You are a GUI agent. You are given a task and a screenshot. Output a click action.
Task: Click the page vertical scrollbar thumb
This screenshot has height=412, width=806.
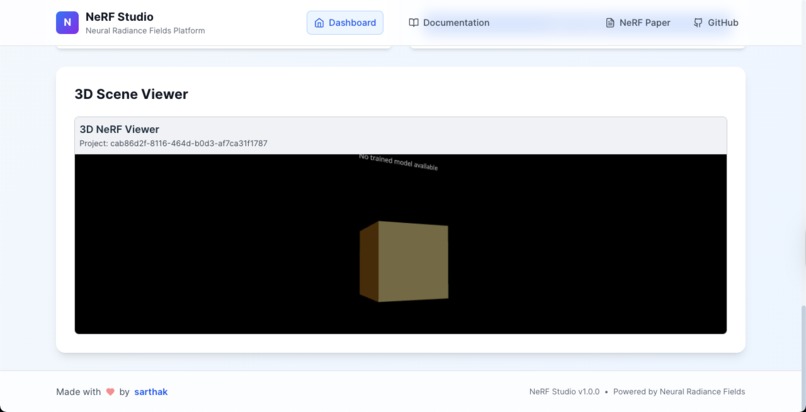point(803,359)
